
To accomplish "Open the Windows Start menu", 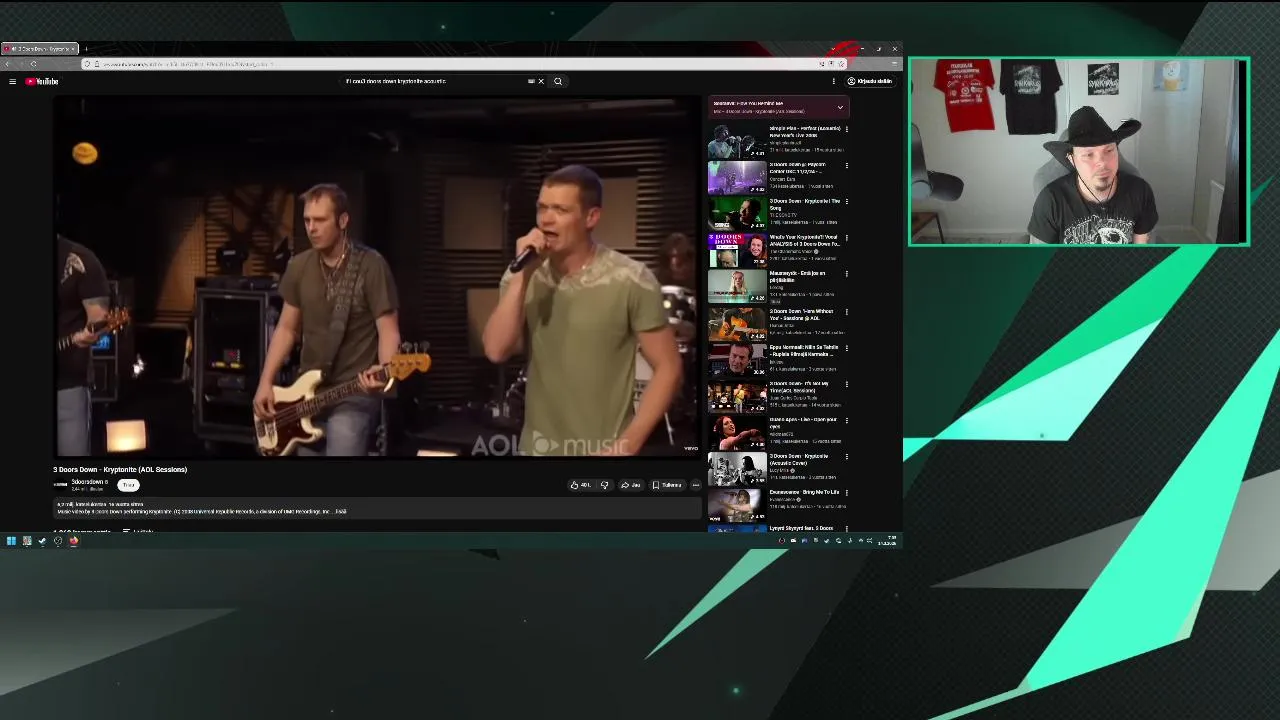I will coord(11,541).
